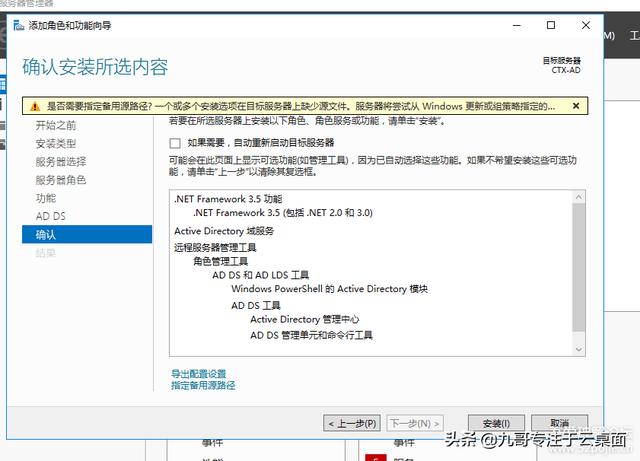Go to the 服务器角色 step
640x461 pixels.
pos(61,180)
